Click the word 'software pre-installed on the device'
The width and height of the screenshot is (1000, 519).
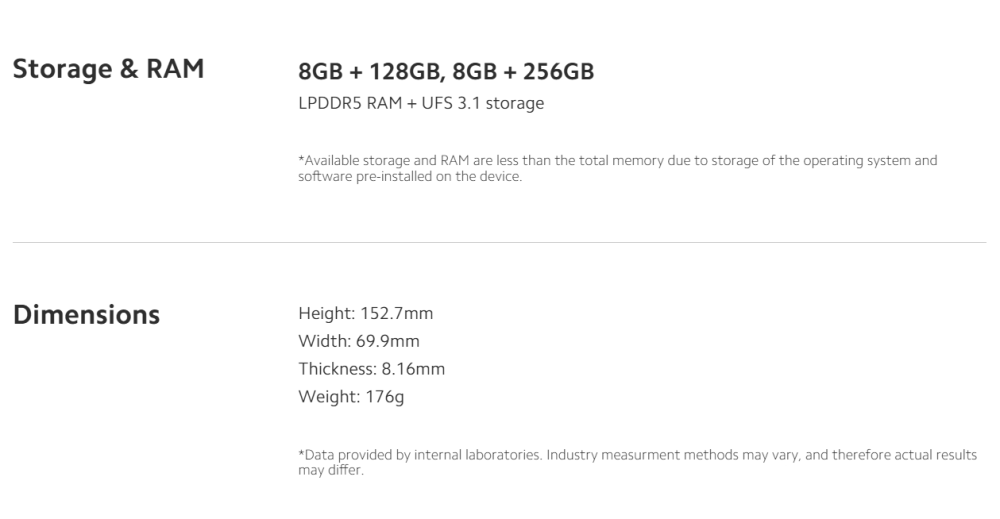[409, 177]
